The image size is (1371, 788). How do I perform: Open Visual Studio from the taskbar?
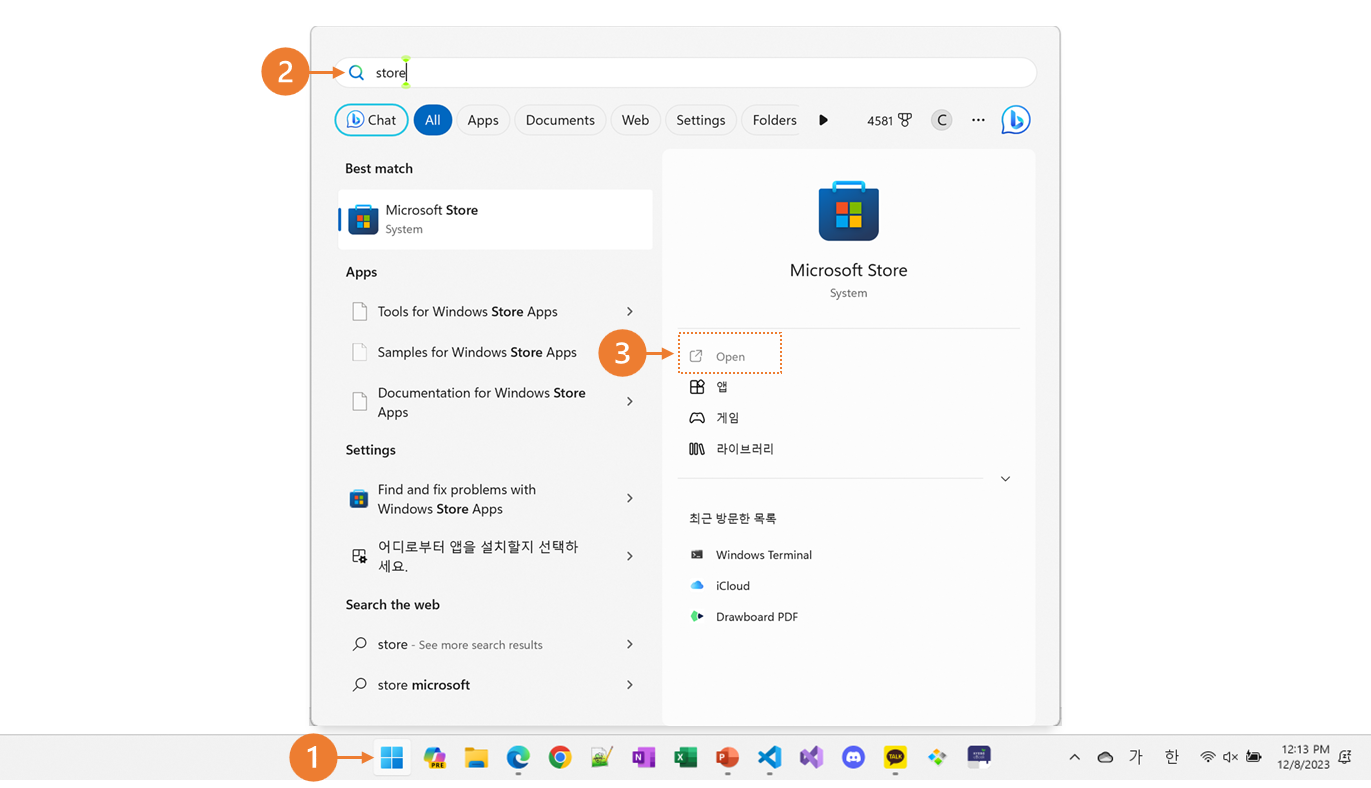[811, 758]
